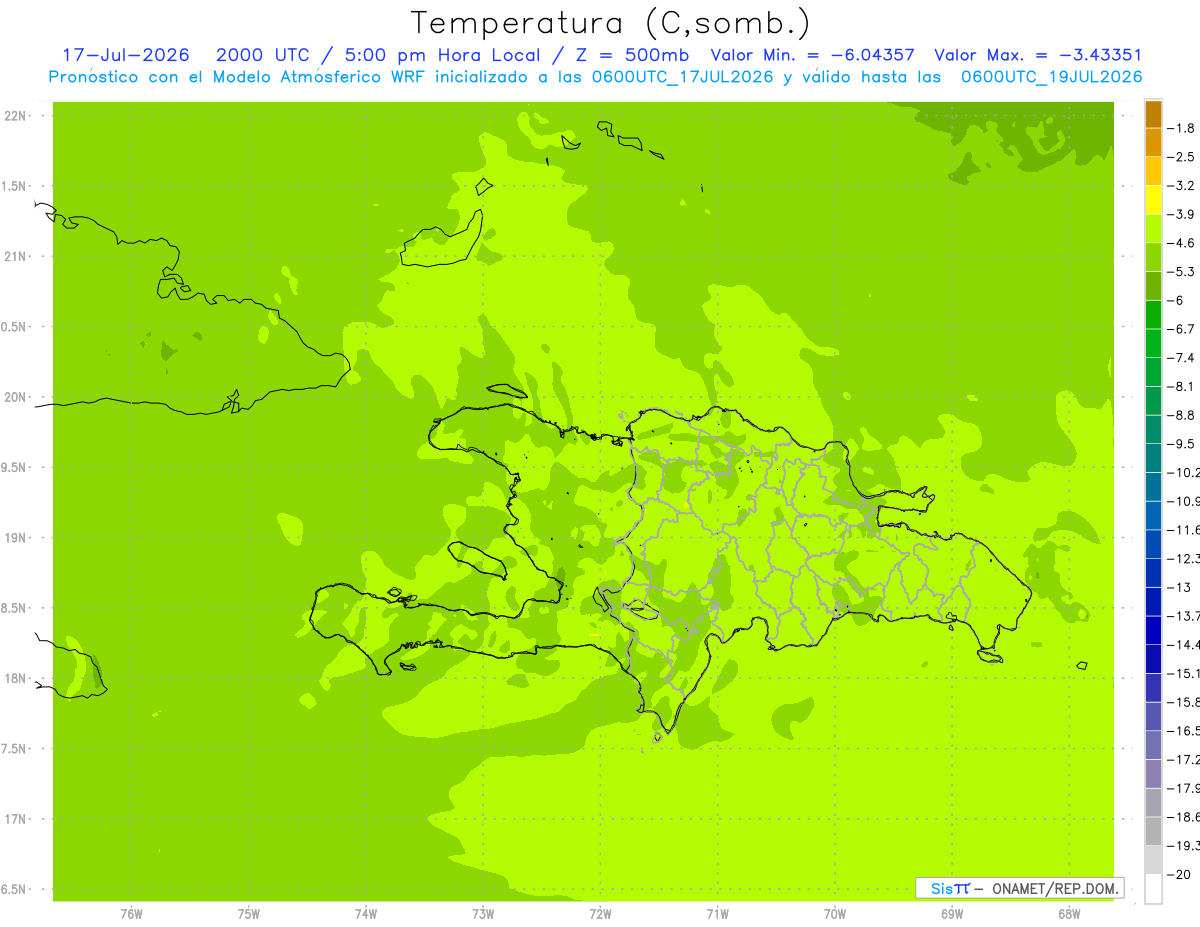Click the valid-until time '0600UTC_19JUL2026'
This screenshot has height=927, width=1200.
(x=1052, y=77)
